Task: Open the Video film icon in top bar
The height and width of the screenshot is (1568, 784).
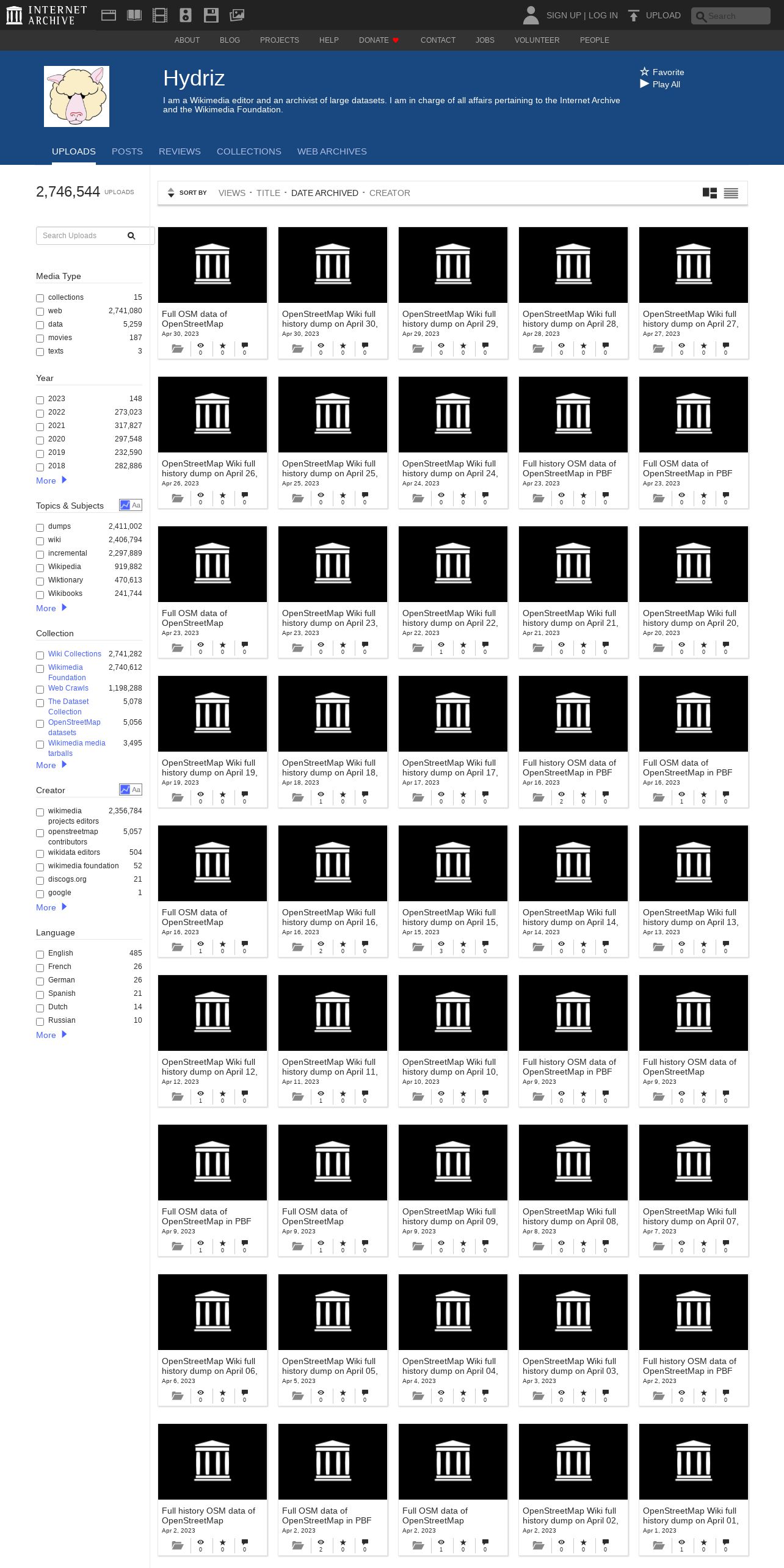Action: [160, 15]
